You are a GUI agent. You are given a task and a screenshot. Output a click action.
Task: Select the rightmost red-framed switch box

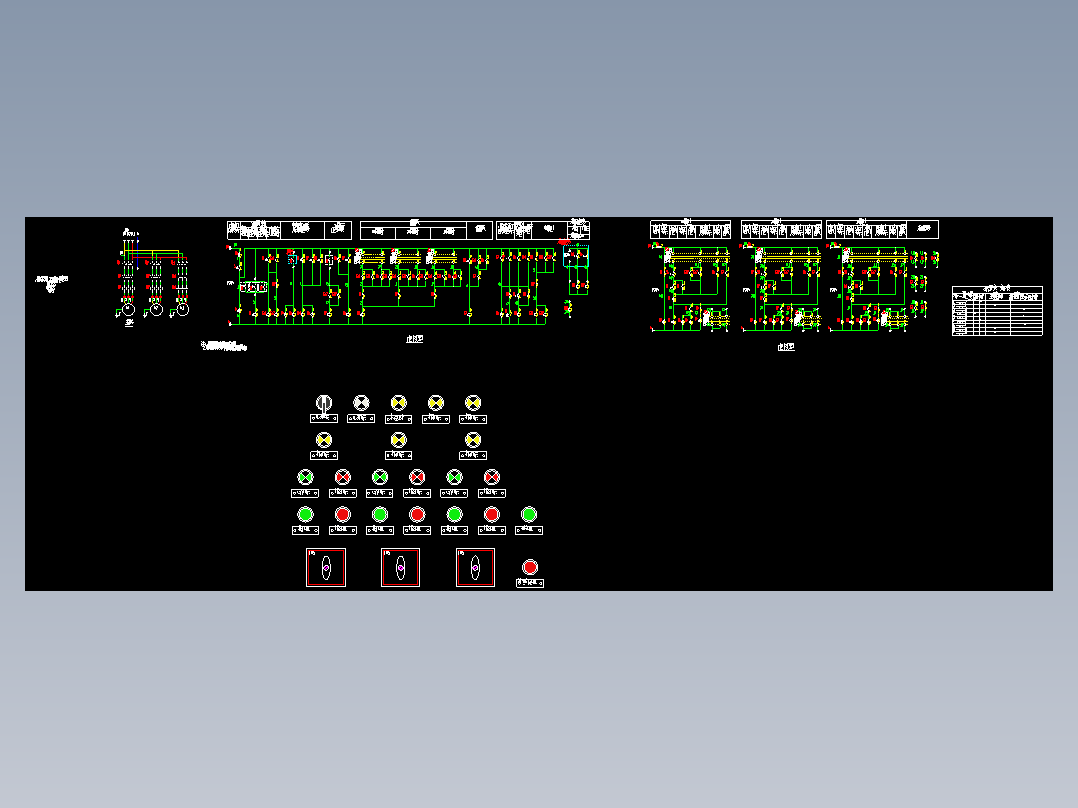(475, 567)
